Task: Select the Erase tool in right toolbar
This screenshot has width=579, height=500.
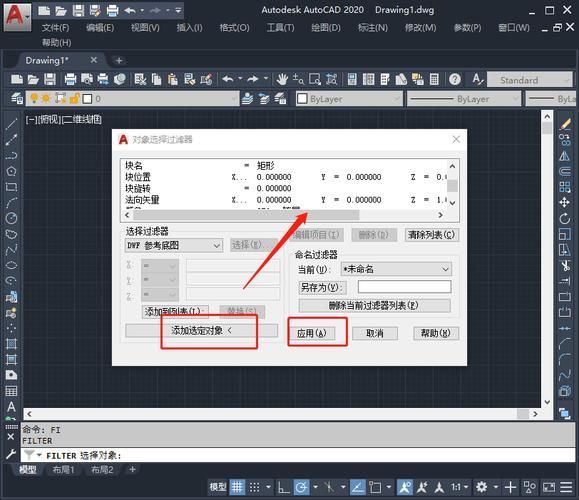Action: click(565, 124)
